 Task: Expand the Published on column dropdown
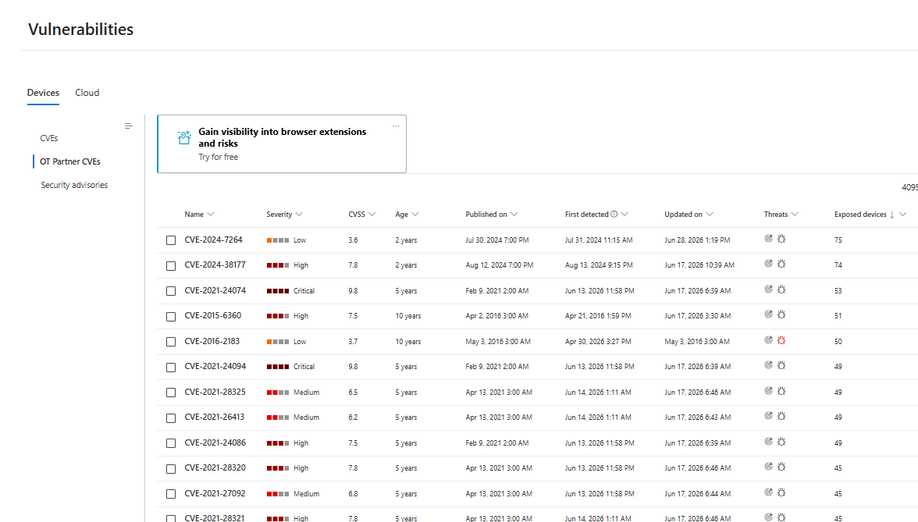point(514,214)
